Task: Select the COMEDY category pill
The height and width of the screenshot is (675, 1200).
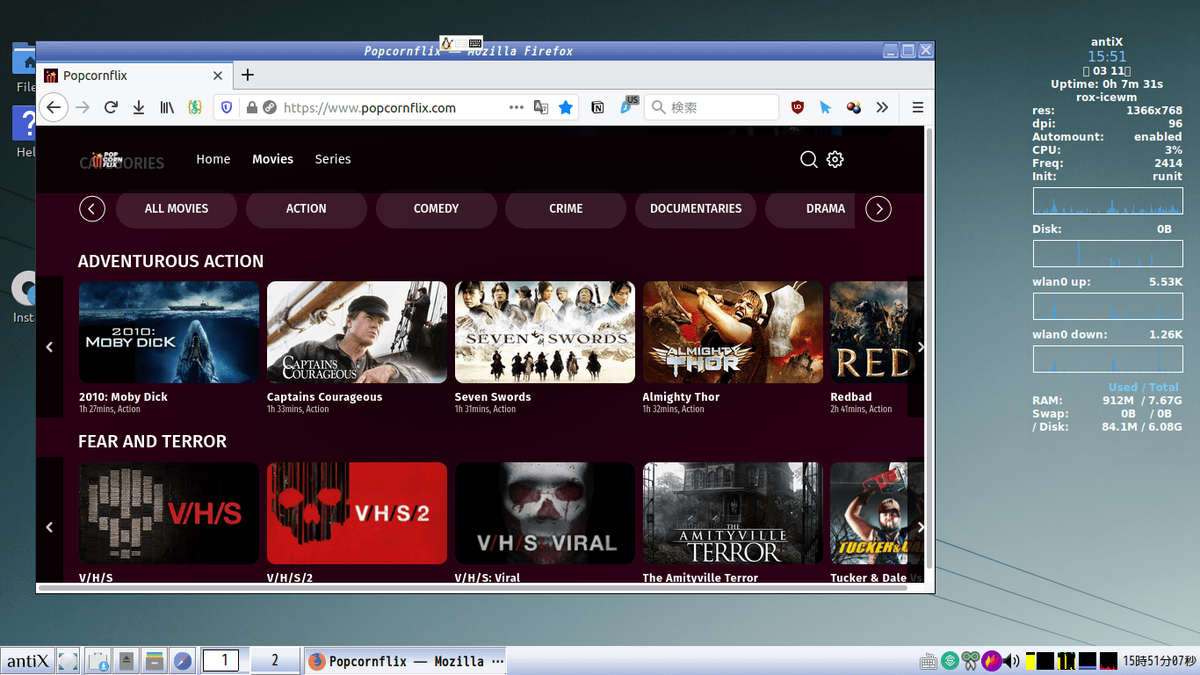Action: 436,209
